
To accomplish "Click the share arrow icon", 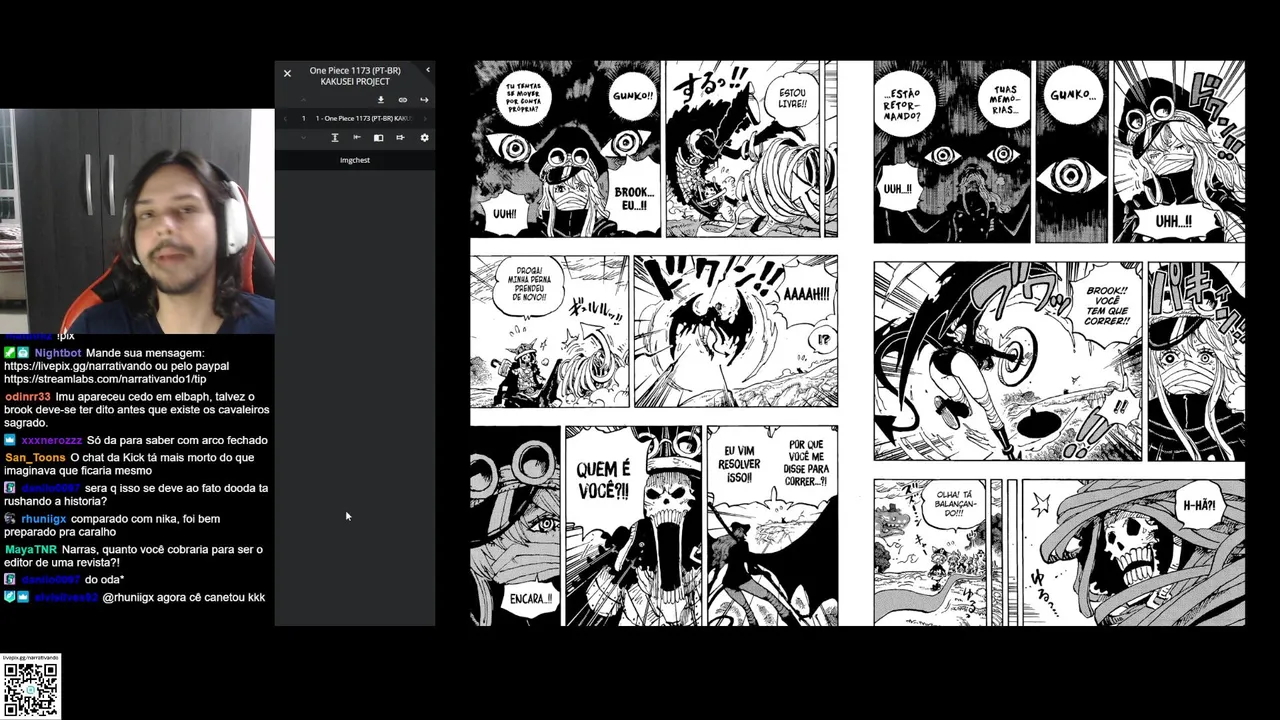I will 424,100.
